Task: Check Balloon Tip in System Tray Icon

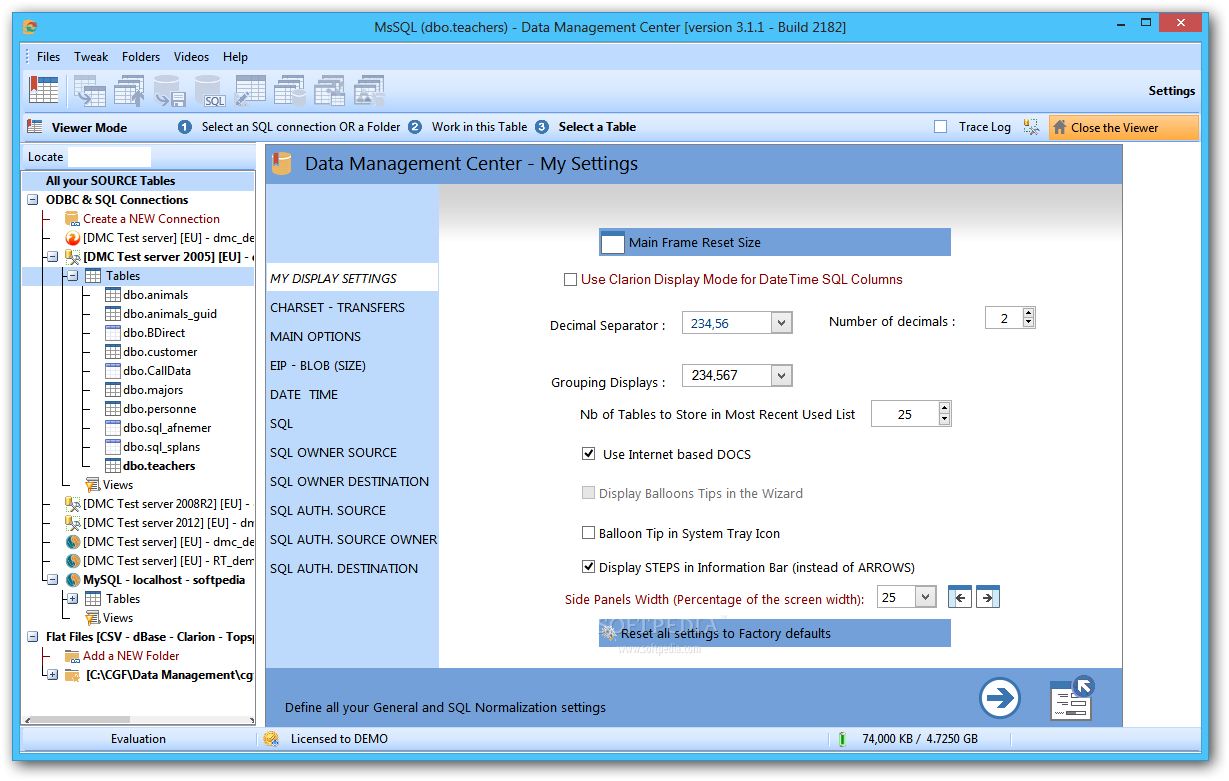Action: [589, 533]
